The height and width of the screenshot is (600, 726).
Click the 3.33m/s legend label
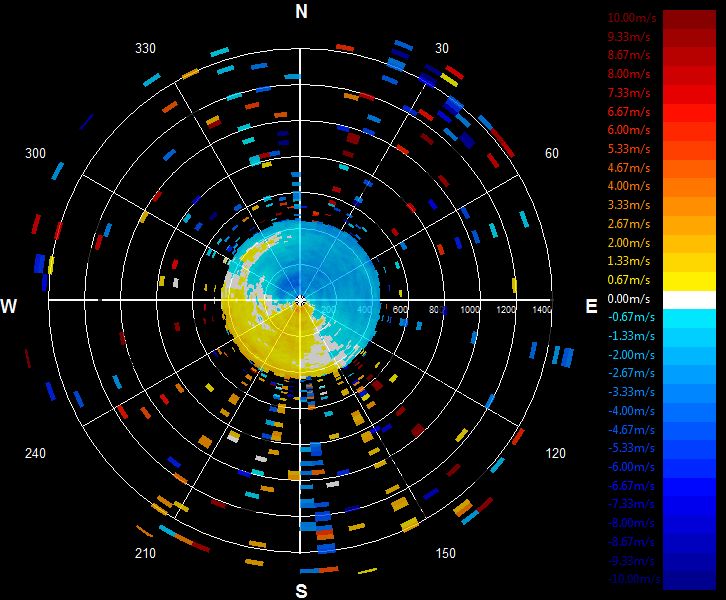[629, 205]
